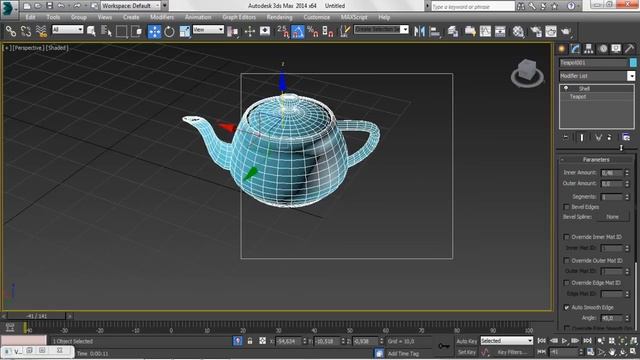Viewport: 640px width, 360px height.
Task: Uncheck Auto Smooth Edge
Action: tap(566, 307)
